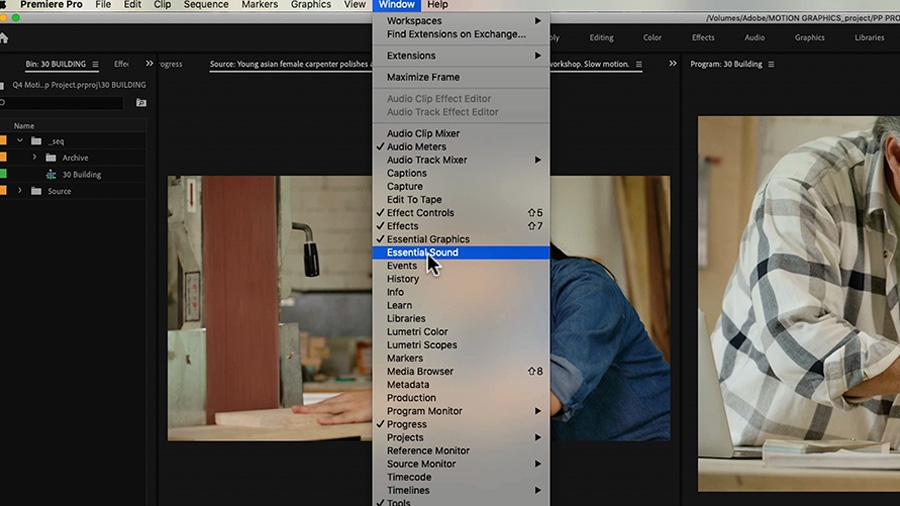The height and width of the screenshot is (506, 900).
Task: Click the bin search field
Action: 61,103
